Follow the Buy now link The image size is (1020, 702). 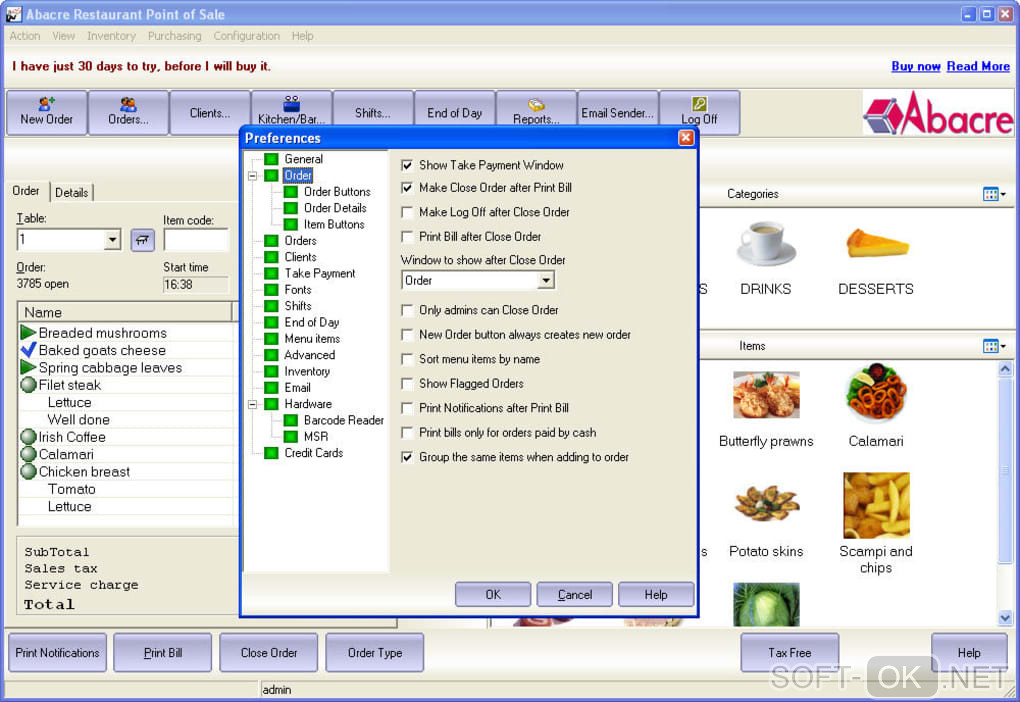click(x=916, y=66)
